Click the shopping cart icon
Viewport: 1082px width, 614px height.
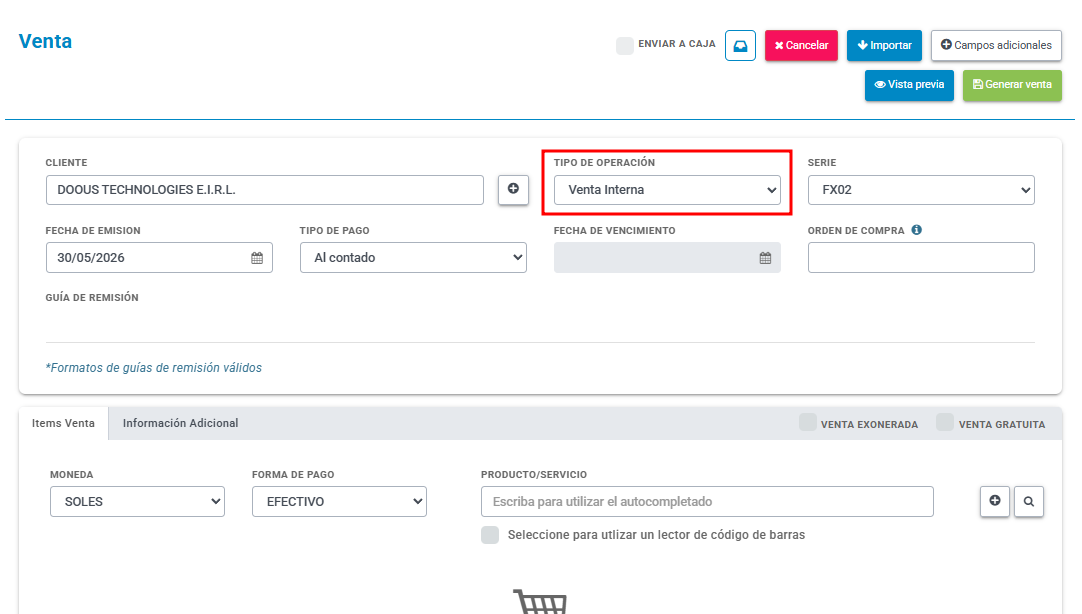click(x=540, y=601)
